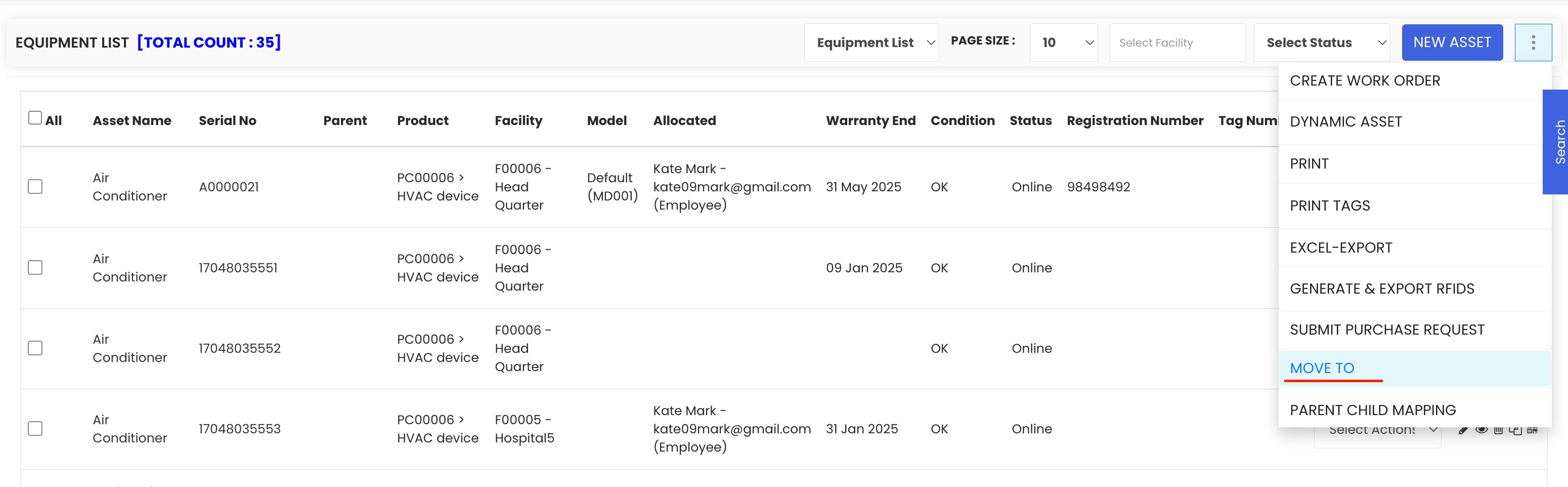Toggle the All select checkbox in header
1568x487 pixels.
[35, 118]
